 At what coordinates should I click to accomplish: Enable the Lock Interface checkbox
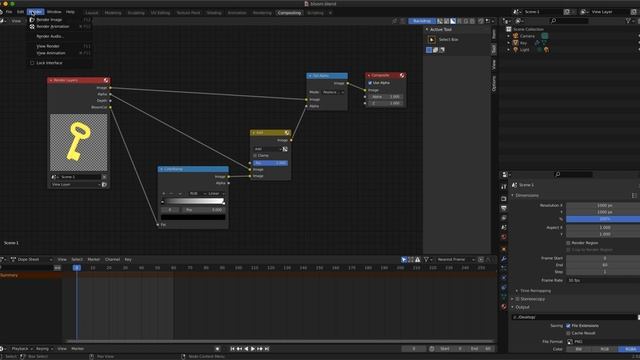(32, 63)
